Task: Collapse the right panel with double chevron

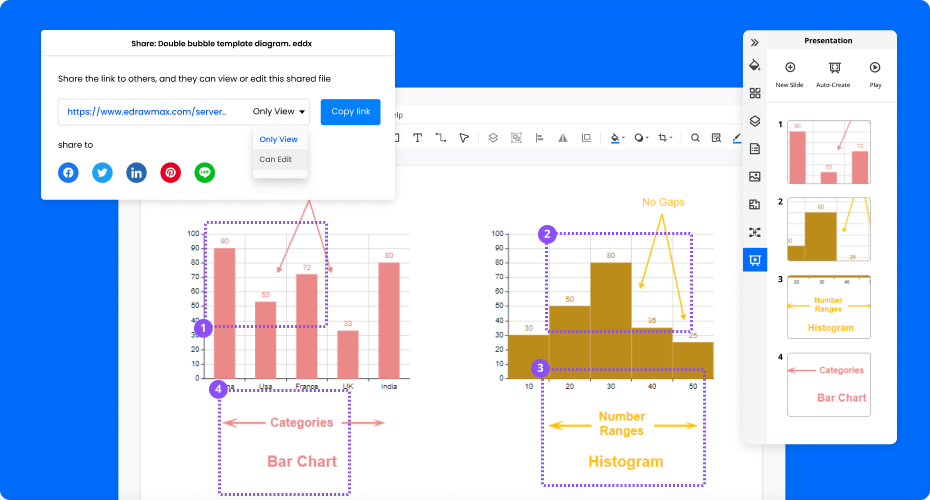Action: click(x=755, y=43)
